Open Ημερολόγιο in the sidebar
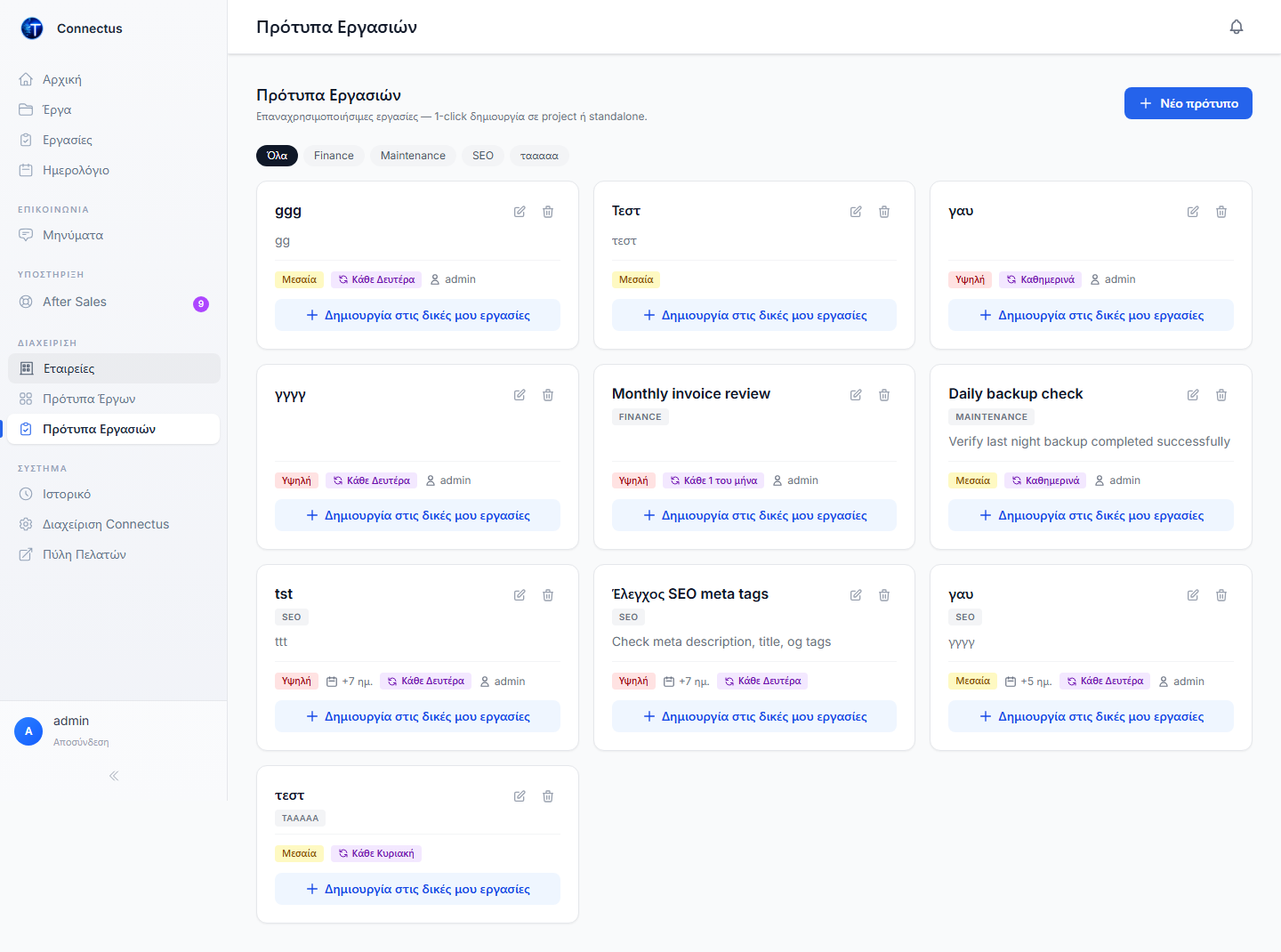This screenshot has height=952, width=1281. click(114, 170)
